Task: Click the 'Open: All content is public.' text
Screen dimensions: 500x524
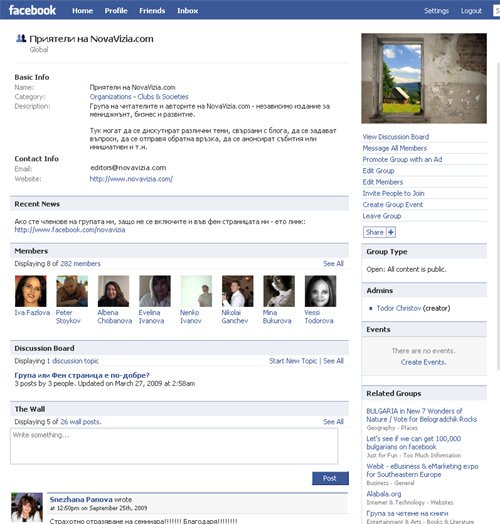Action: (406, 269)
